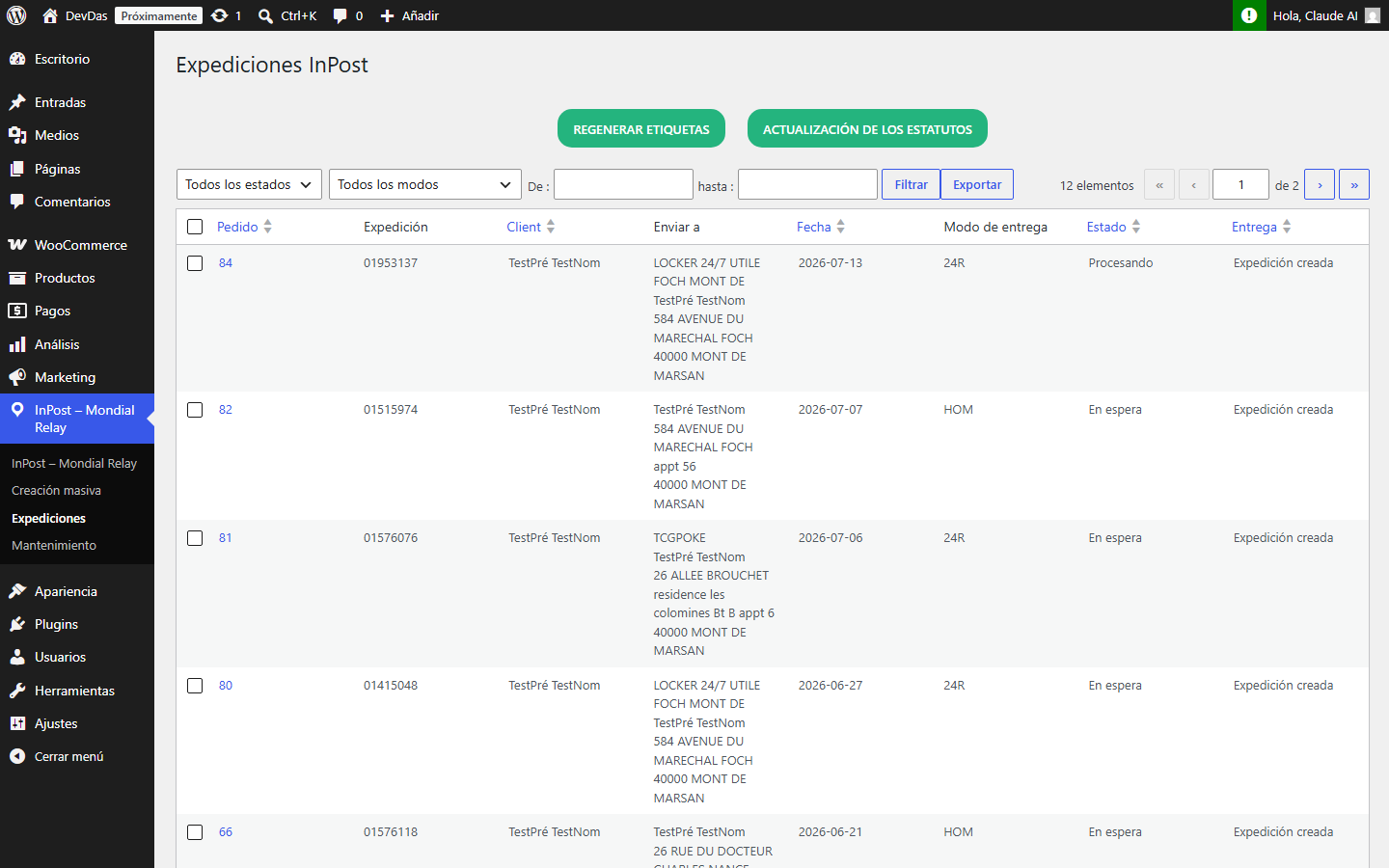Click the current page number field

pyautogui.click(x=1240, y=184)
